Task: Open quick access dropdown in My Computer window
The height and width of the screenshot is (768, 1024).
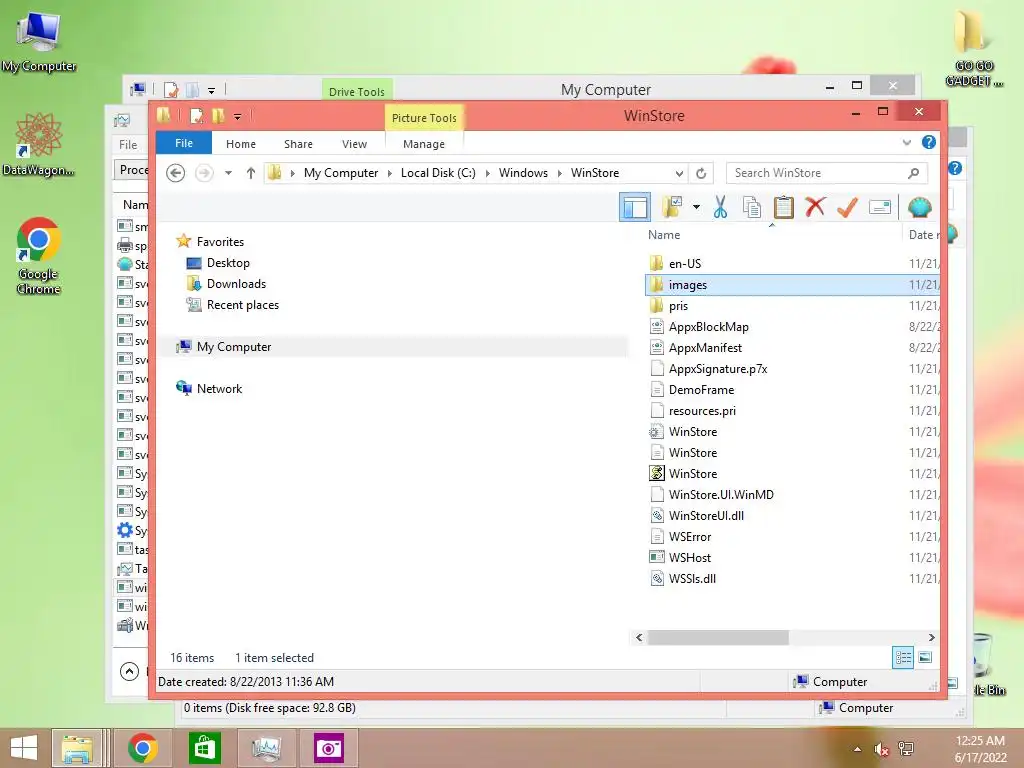Action: (x=212, y=91)
